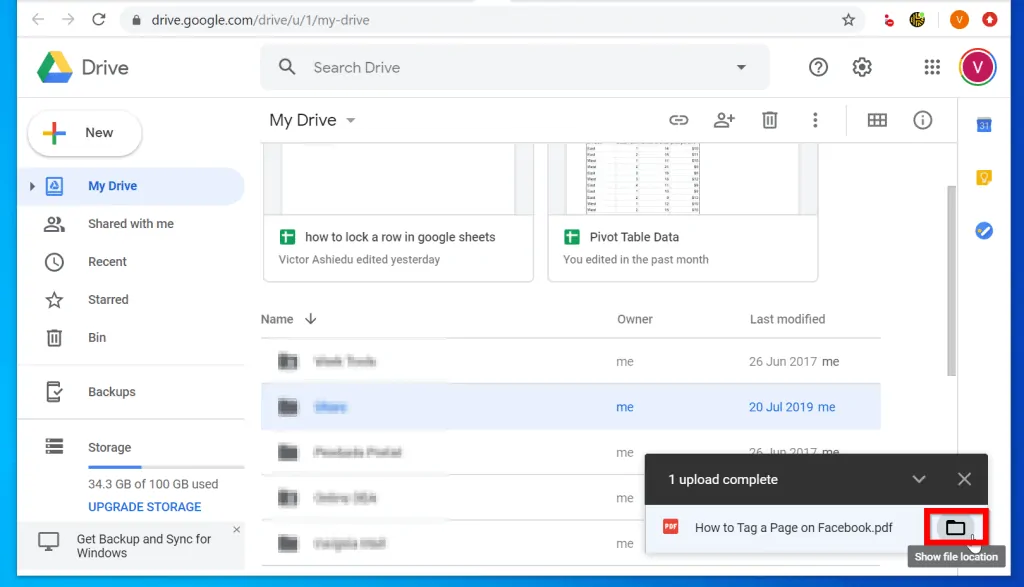The image size is (1024, 587).
Task: Click the storage usage progress bar
Action: (x=166, y=467)
